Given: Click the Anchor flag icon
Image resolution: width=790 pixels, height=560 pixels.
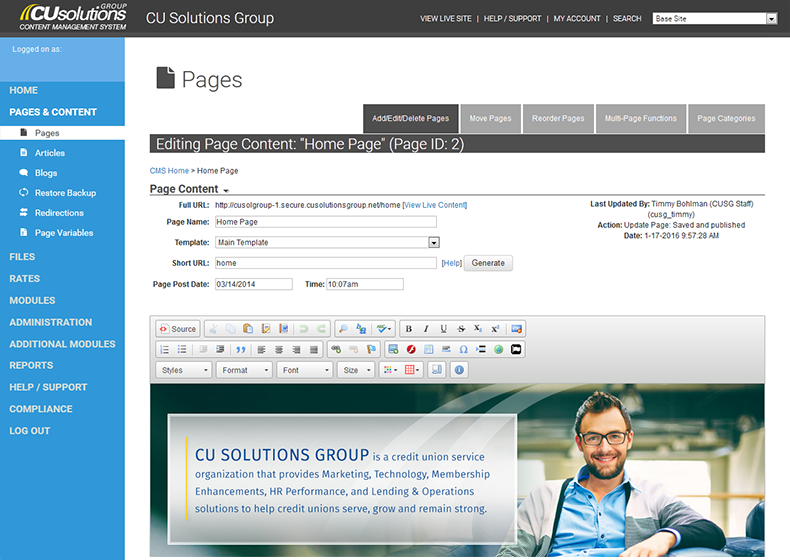Looking at the screenshot, I should 371,349.
